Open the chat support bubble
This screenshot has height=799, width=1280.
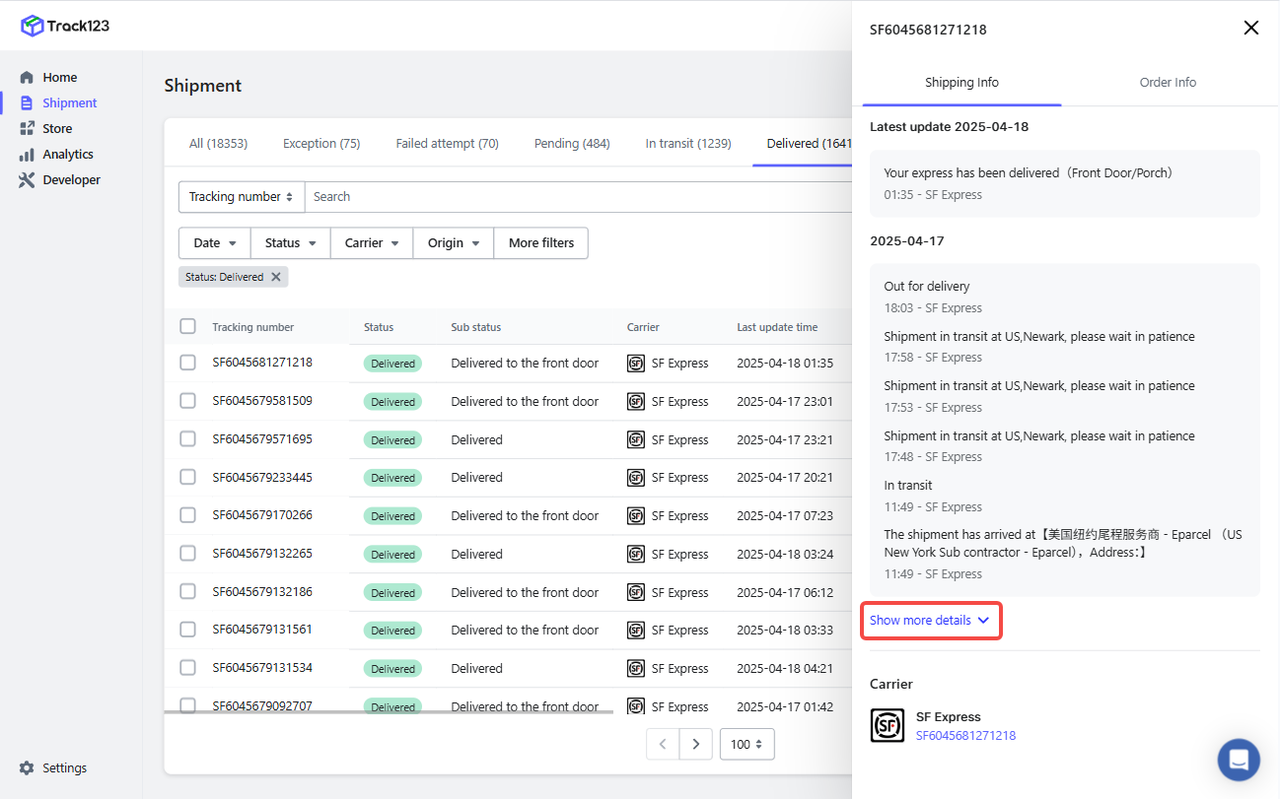[x=1238, y=760]
